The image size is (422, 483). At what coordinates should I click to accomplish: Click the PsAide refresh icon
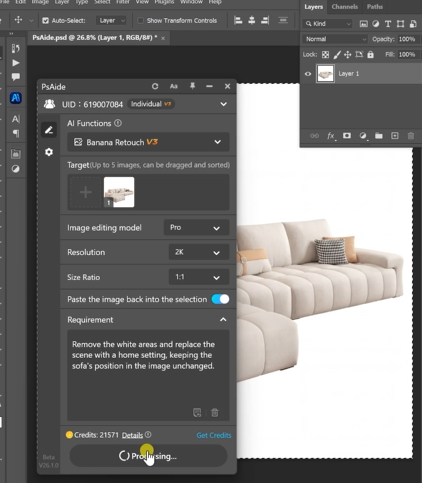coord(155,86)
